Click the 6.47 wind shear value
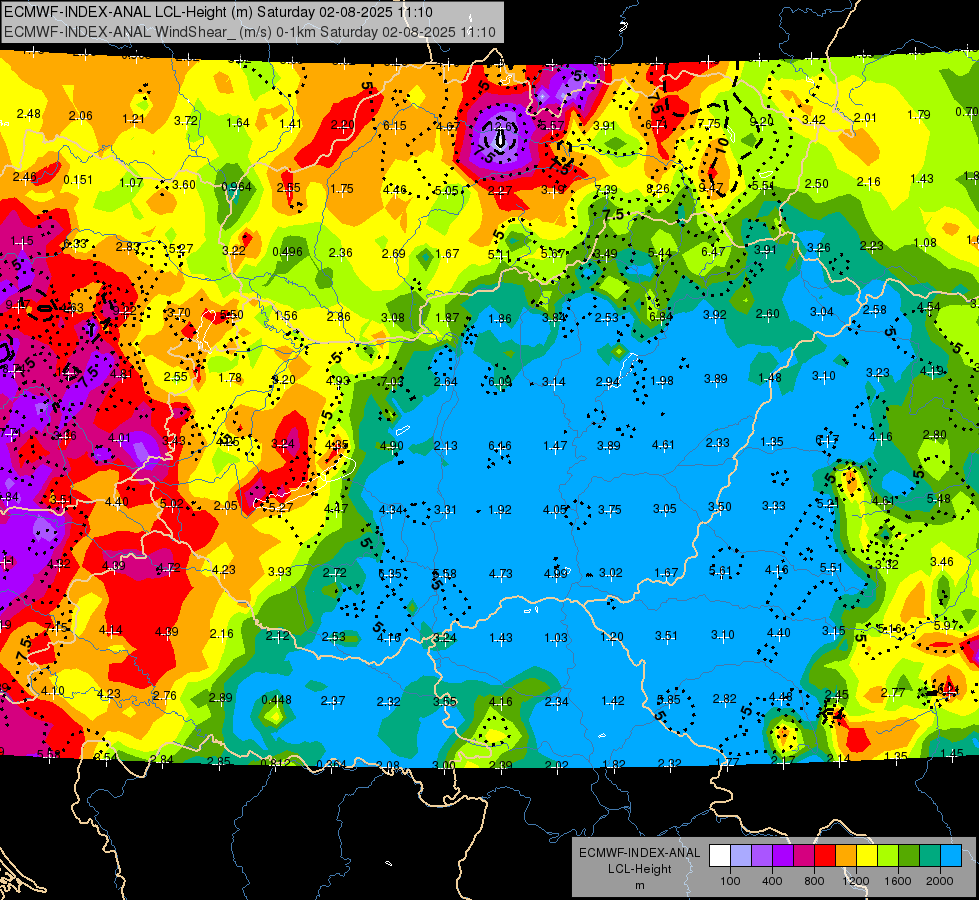The height and width of the screenshot is (900, 979). point(713,252)
